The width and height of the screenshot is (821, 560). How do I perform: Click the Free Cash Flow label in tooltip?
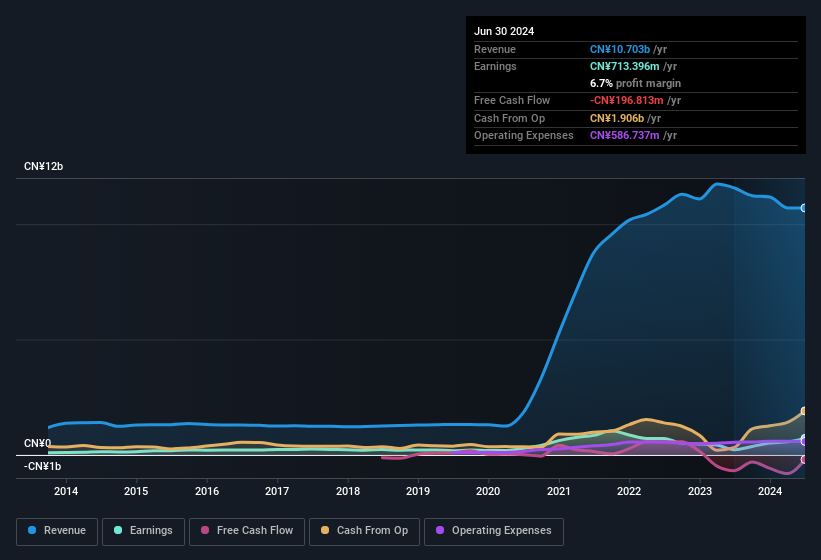[512, 100]
